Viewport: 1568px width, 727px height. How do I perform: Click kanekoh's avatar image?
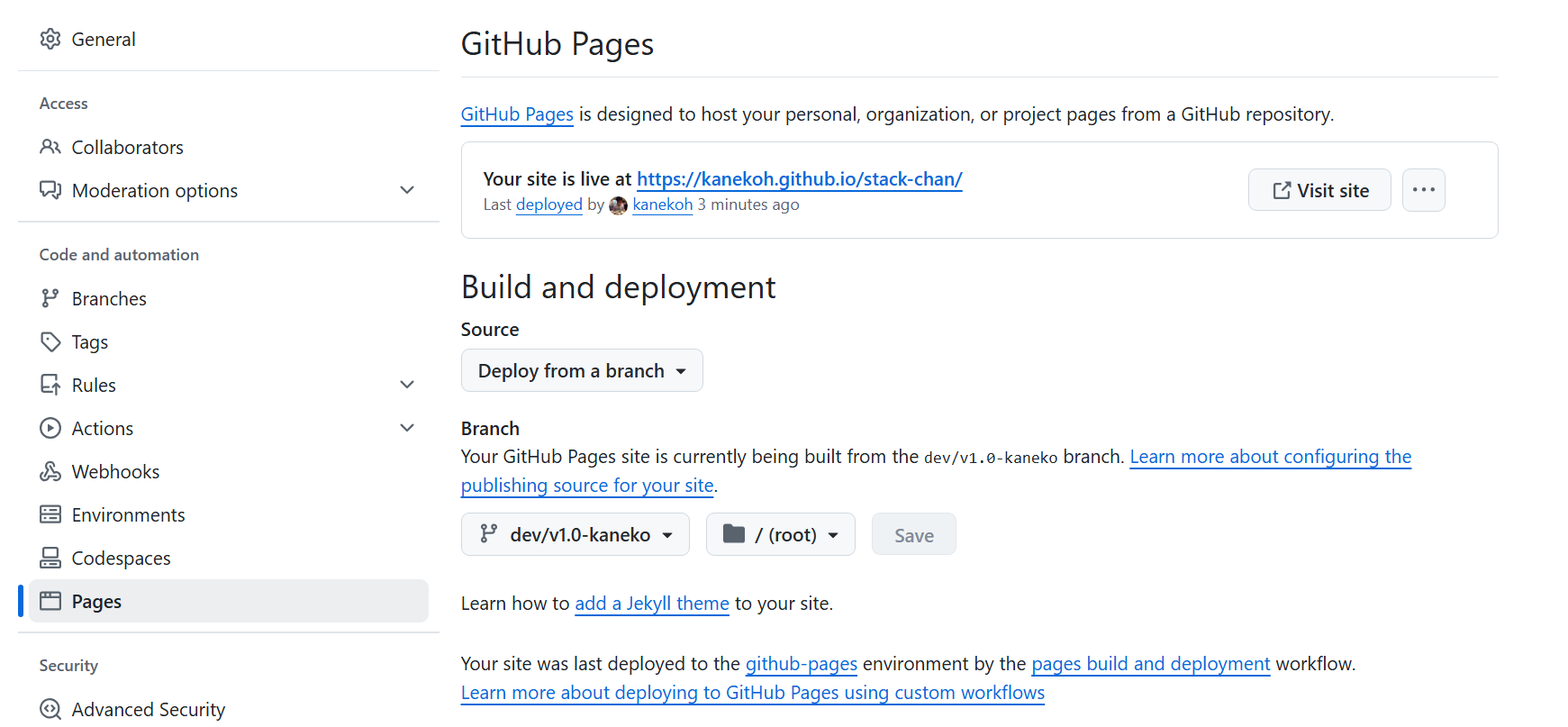[618, 205]
